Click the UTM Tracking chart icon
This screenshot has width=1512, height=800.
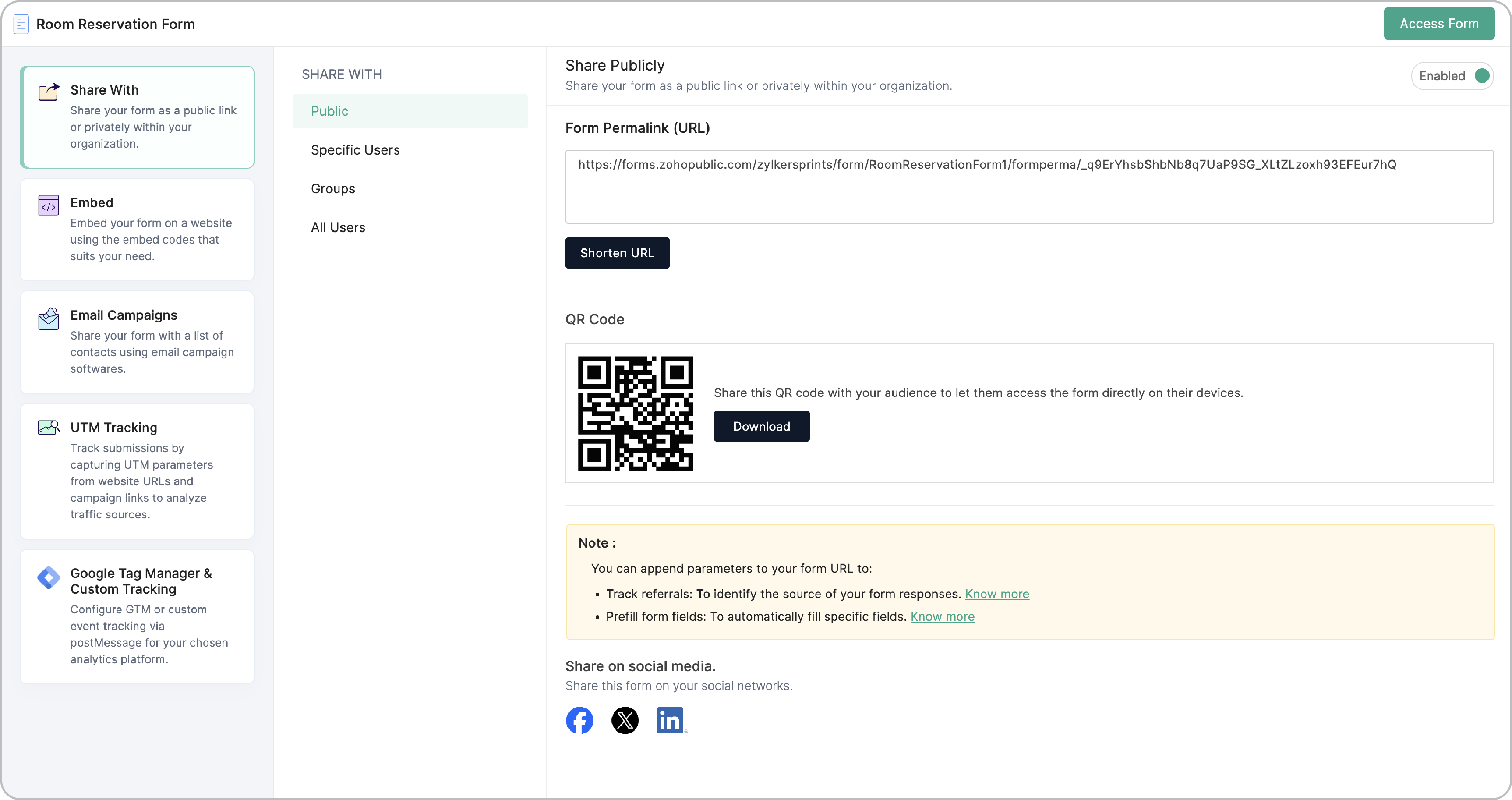[x=49, y=427]
